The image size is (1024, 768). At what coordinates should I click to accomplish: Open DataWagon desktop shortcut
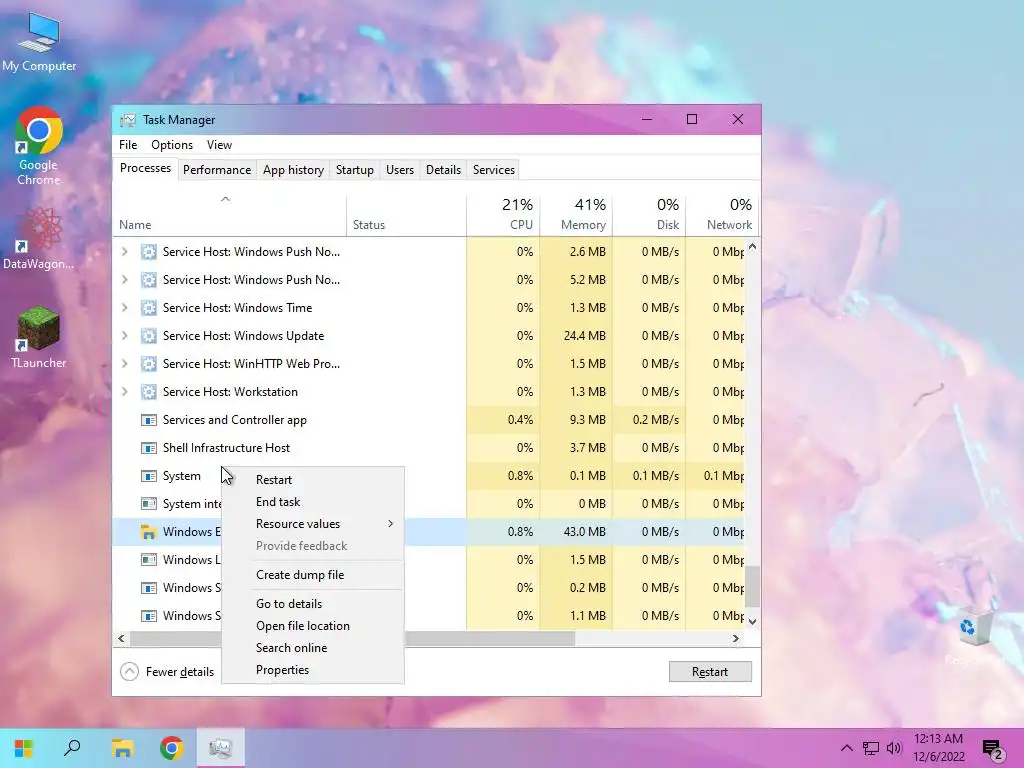tap(39, 238)
